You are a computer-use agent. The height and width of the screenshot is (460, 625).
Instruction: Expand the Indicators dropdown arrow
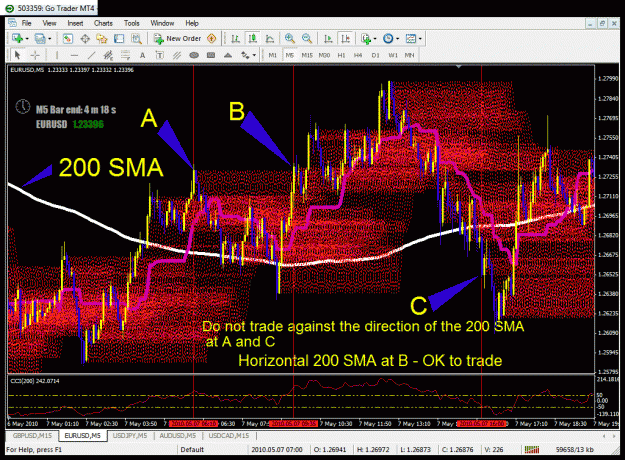[375, 39]
